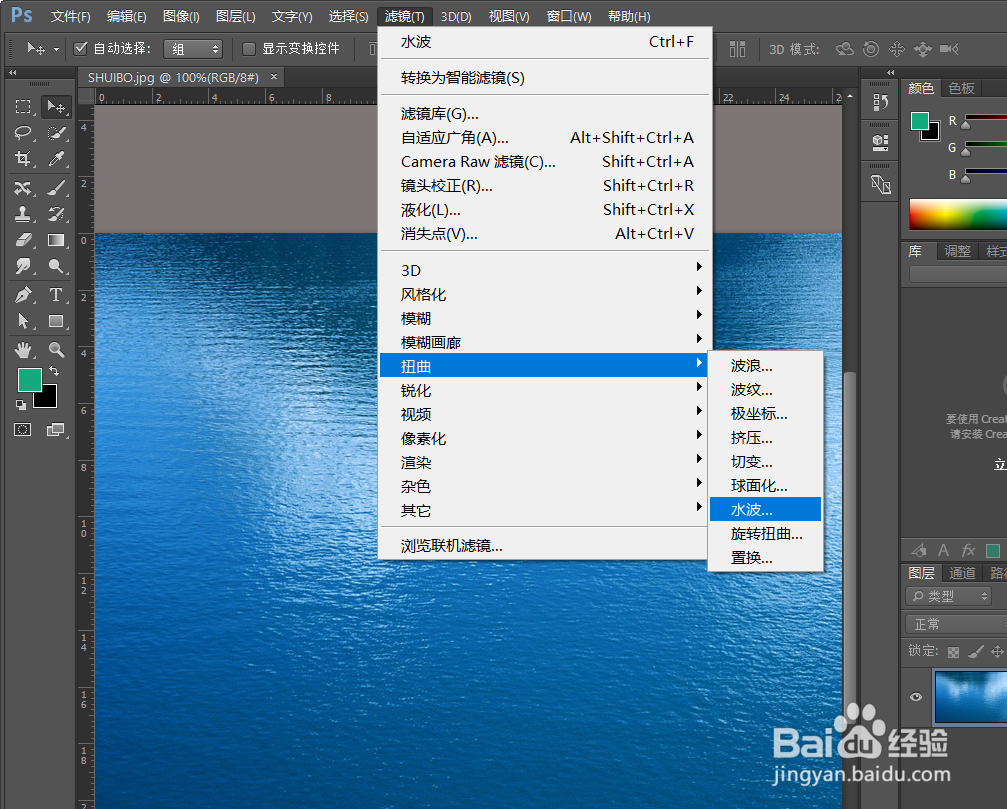Change screen mode from toolbox
The width and height of the screenshot is (1007, 809).
coord(56,430)
